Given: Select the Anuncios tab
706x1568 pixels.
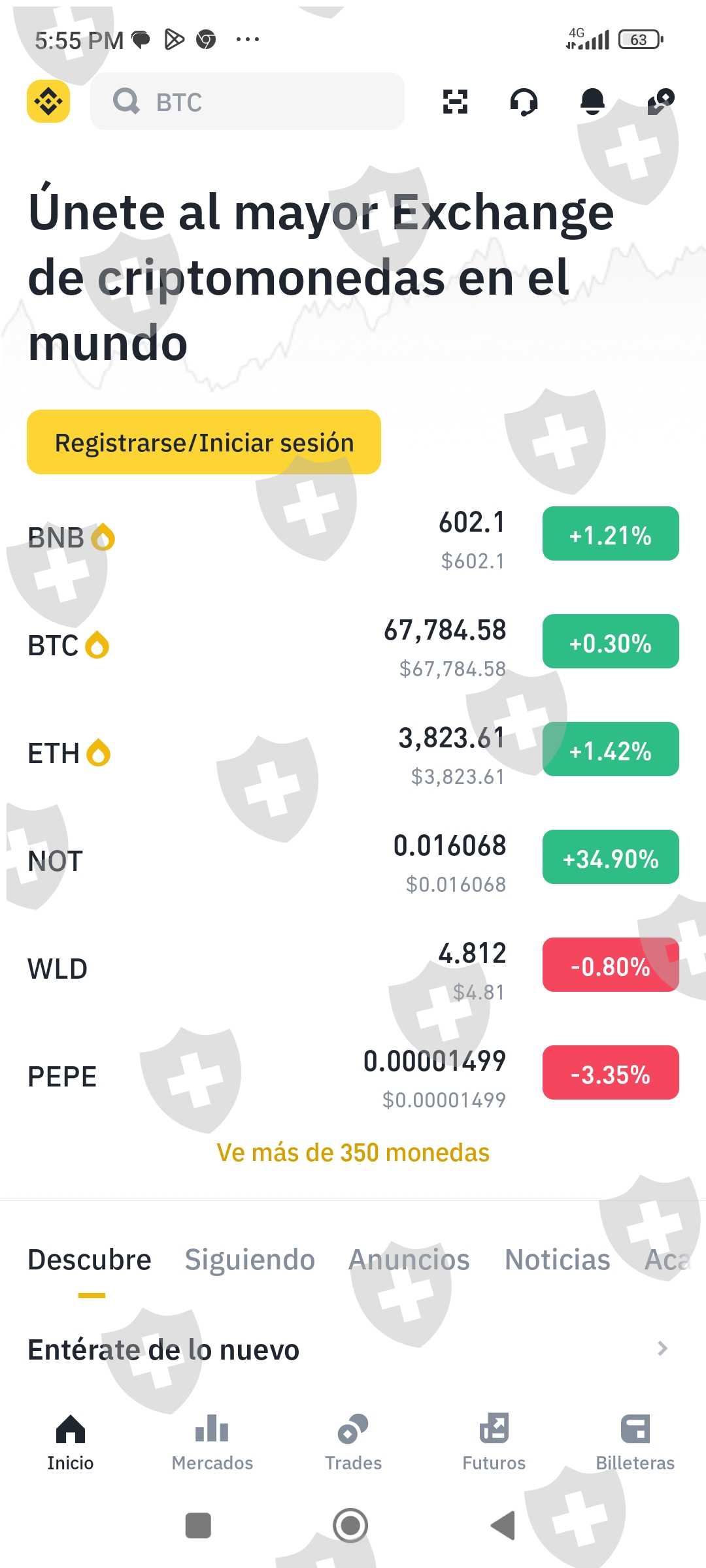Looking at the screenshot, I should click(409, 1260).
